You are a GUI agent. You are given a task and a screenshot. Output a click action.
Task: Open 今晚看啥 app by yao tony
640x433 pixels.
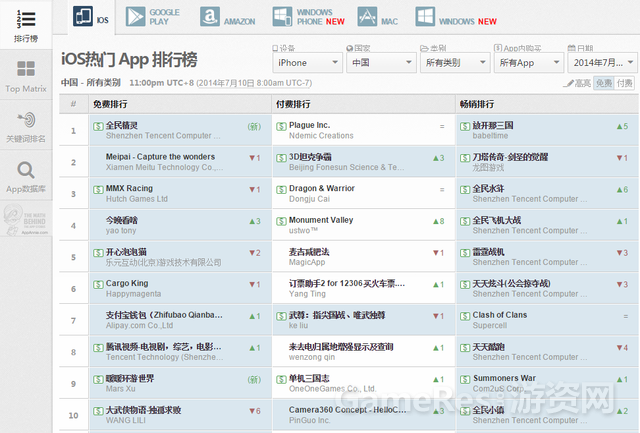click(x=122, y=220)
